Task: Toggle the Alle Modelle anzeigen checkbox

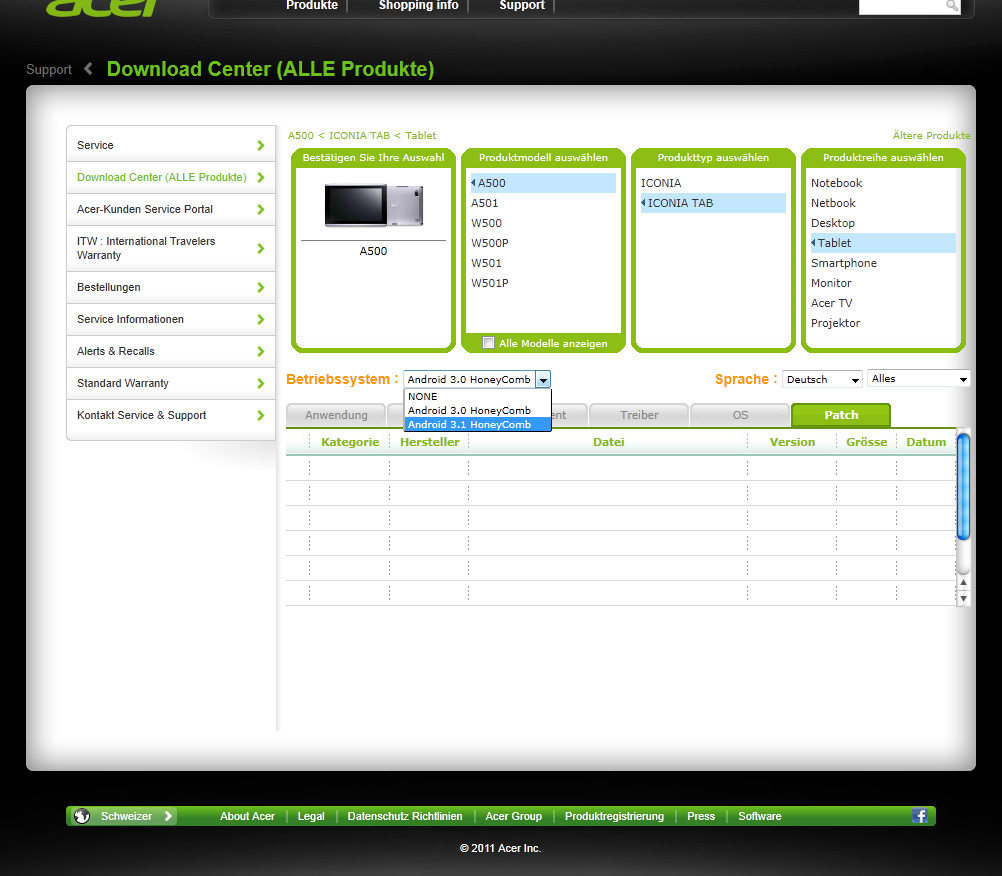Action: (488, 342)
